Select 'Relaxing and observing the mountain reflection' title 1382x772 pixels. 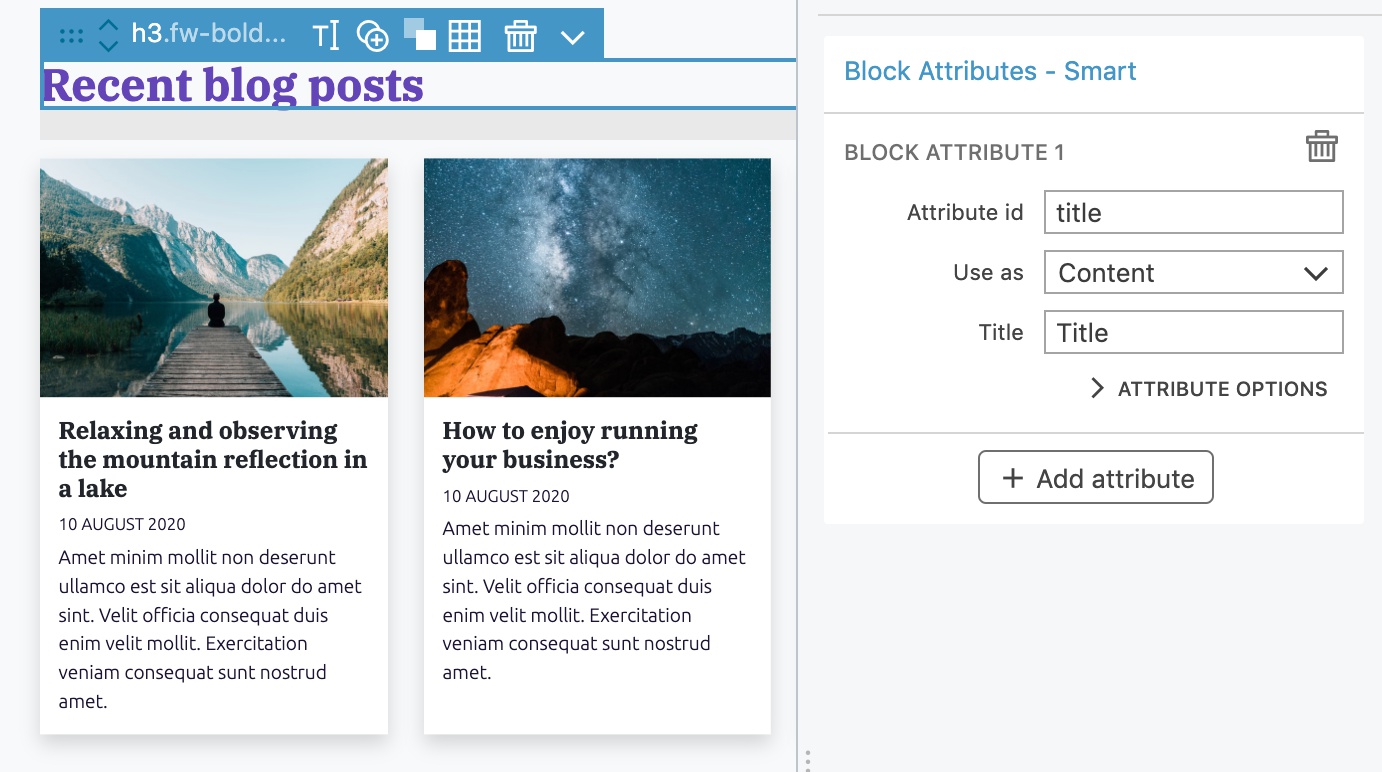(x=213, y=459)
